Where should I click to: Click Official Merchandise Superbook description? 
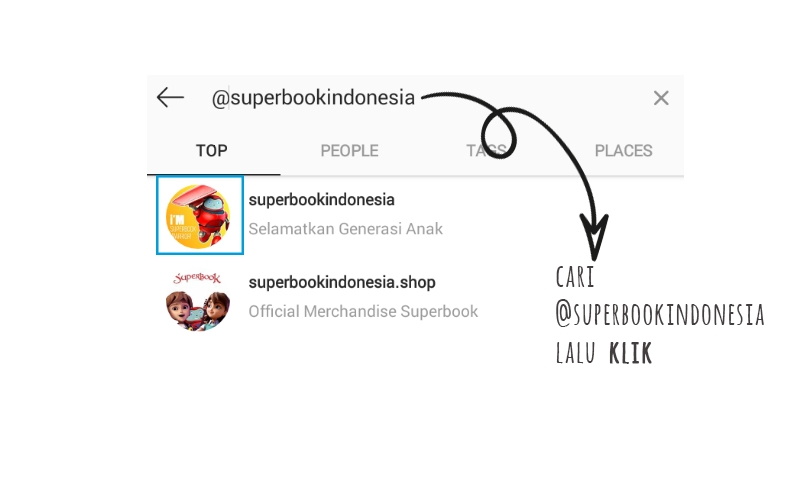point(363,311)
